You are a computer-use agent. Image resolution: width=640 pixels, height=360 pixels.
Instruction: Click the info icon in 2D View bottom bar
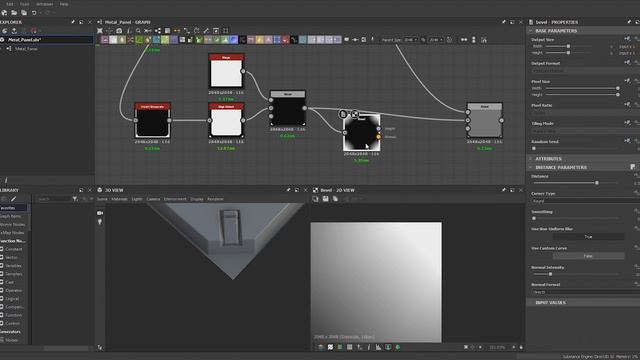(369, 347)
